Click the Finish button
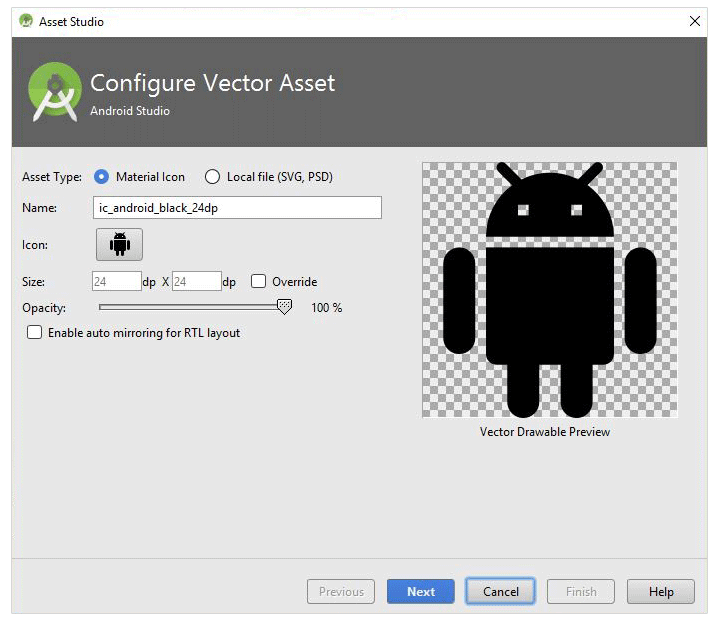 (x=581, y=591)
